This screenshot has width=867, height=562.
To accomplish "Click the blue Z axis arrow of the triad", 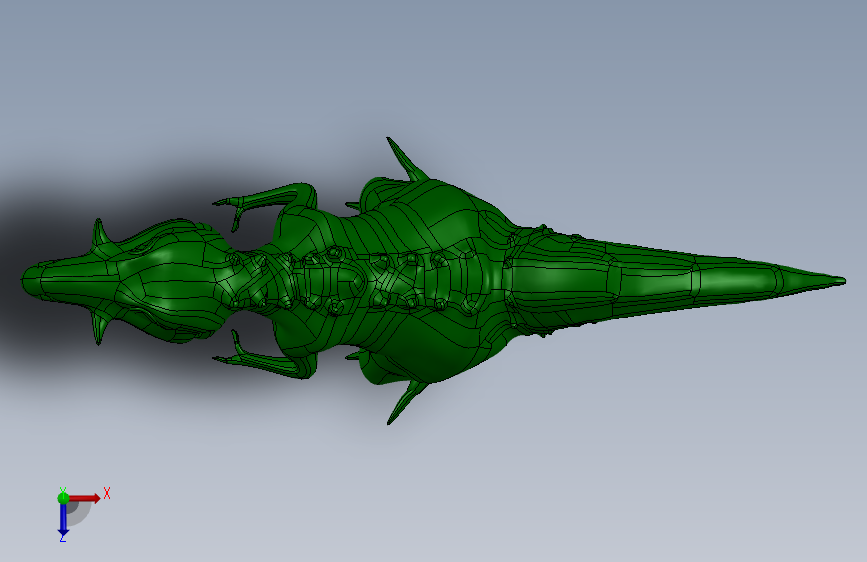I will tap(63, 521).
